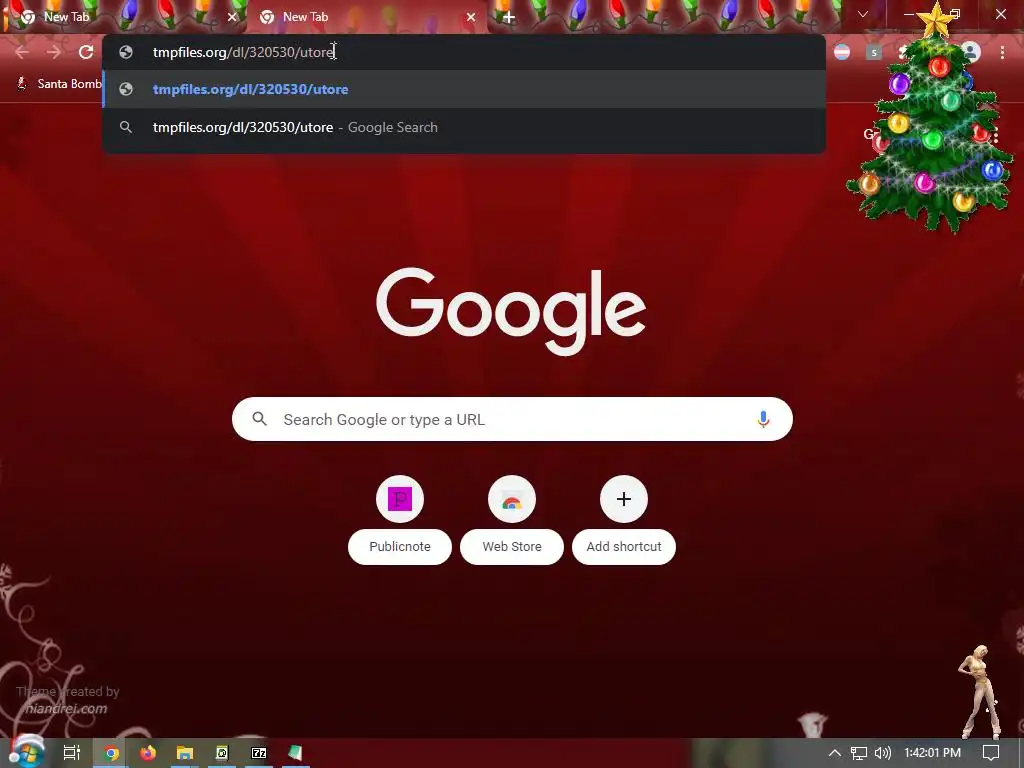Click the striped flag extension icon
Image resolution: width=1024 pixels, height=768 pixels.
[x=842, y=52]
